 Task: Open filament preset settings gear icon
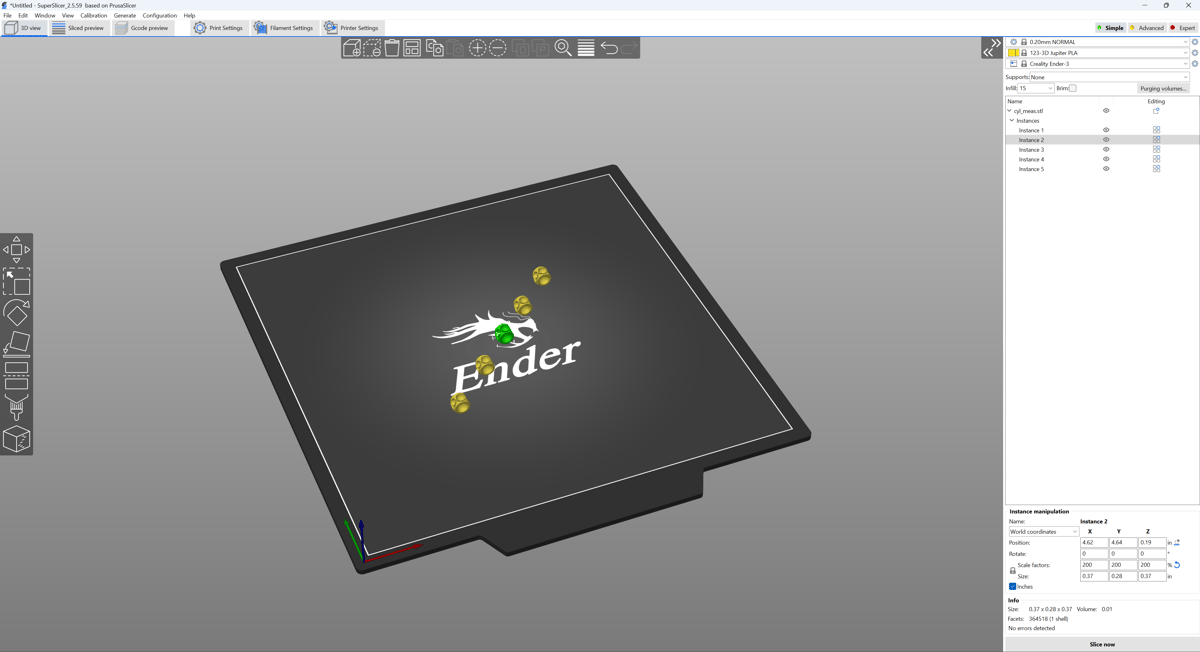point(1194,53)
